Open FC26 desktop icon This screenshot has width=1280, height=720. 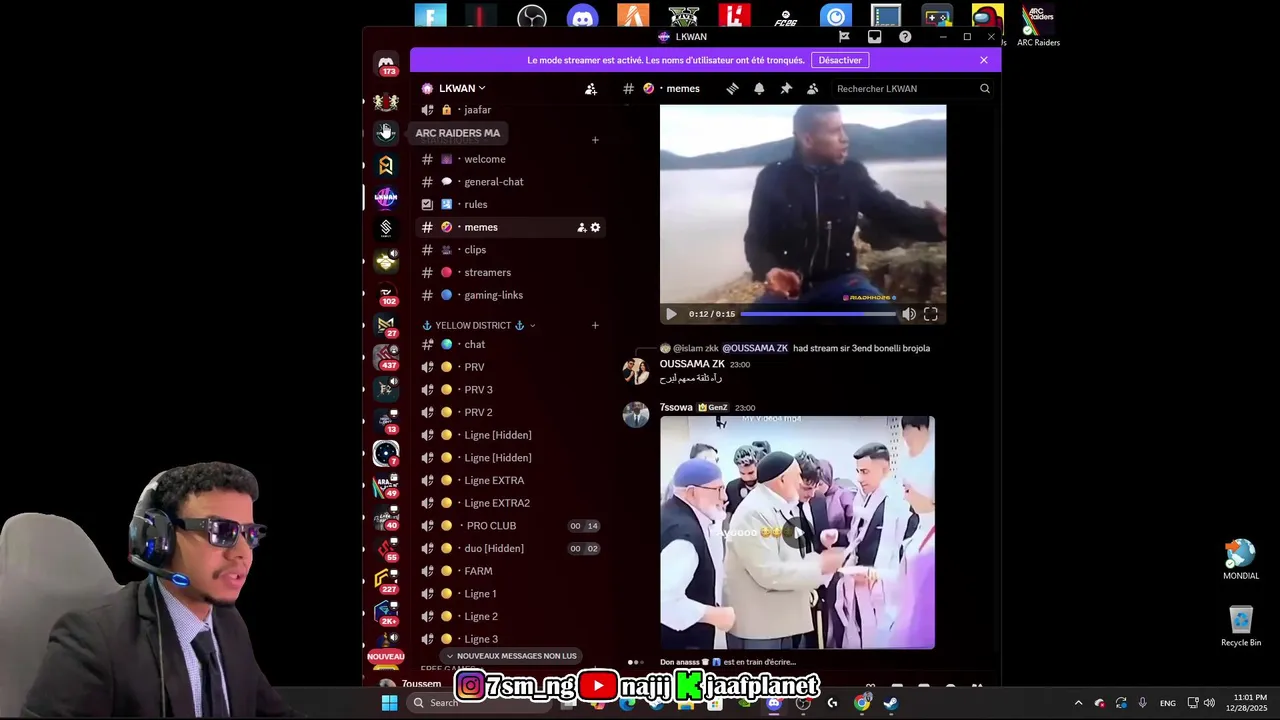click(x=785, y=18)
